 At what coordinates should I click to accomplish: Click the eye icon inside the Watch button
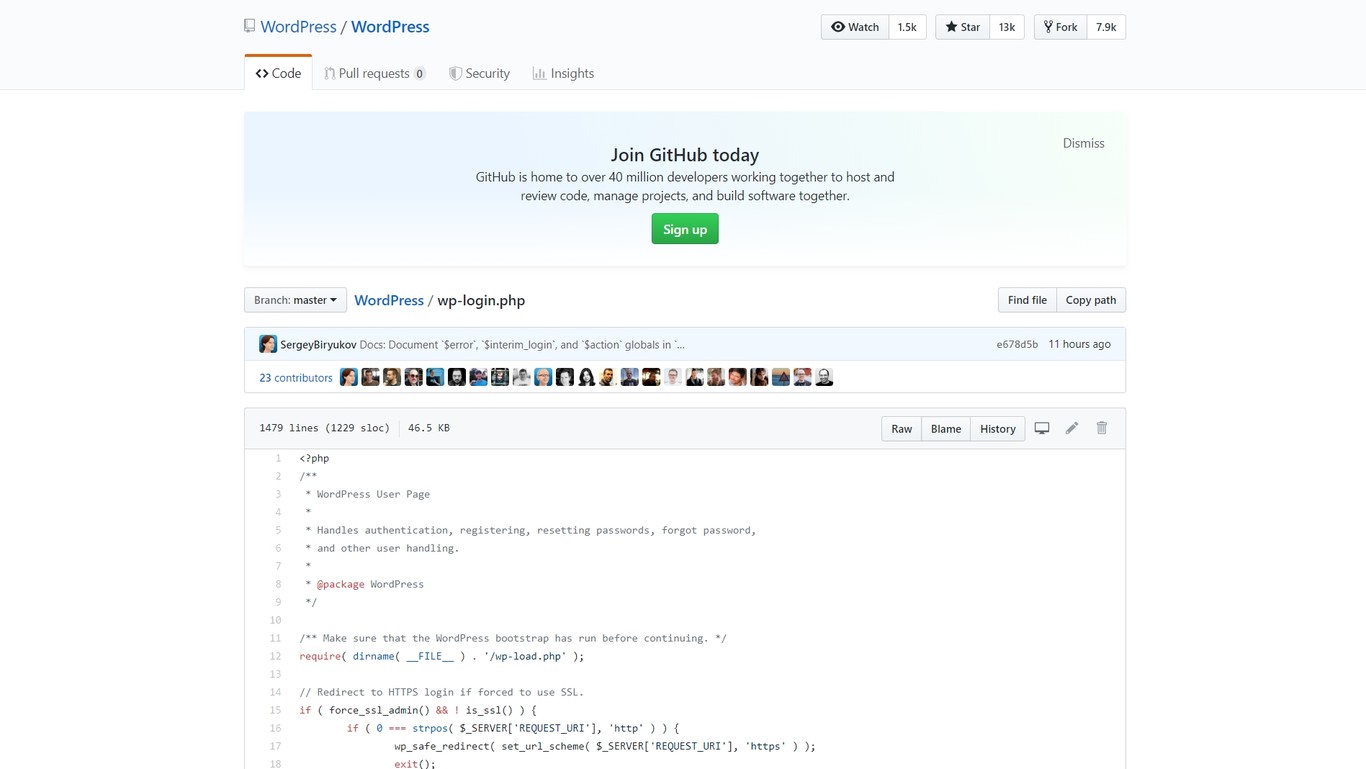click(839, 27)
